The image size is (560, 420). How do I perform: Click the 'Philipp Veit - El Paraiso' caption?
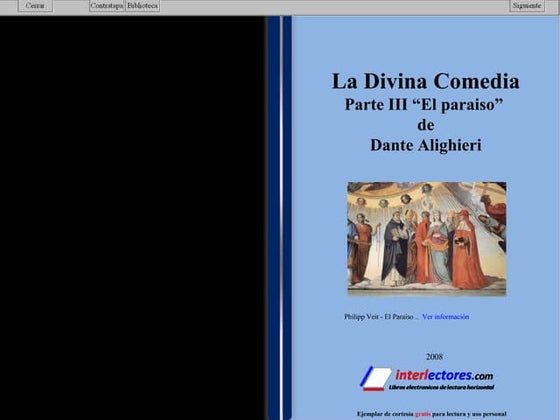point(379,317)
